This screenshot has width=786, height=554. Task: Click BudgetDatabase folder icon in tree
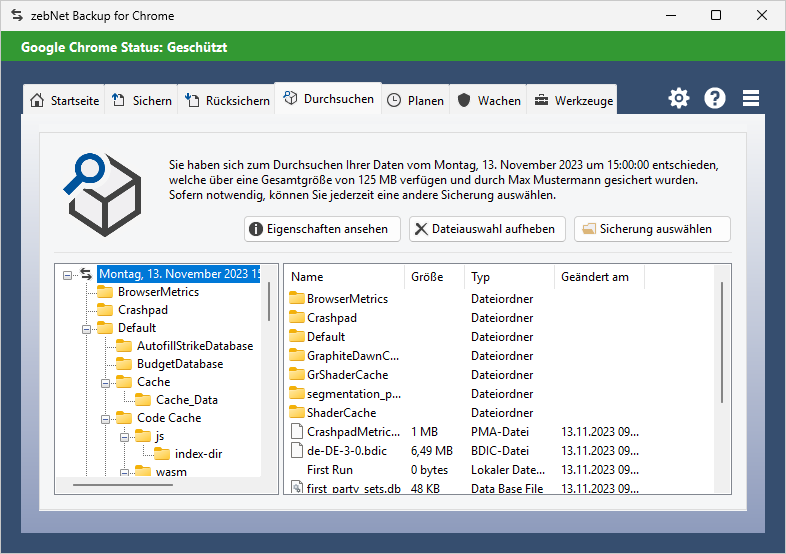pos(124,364)
